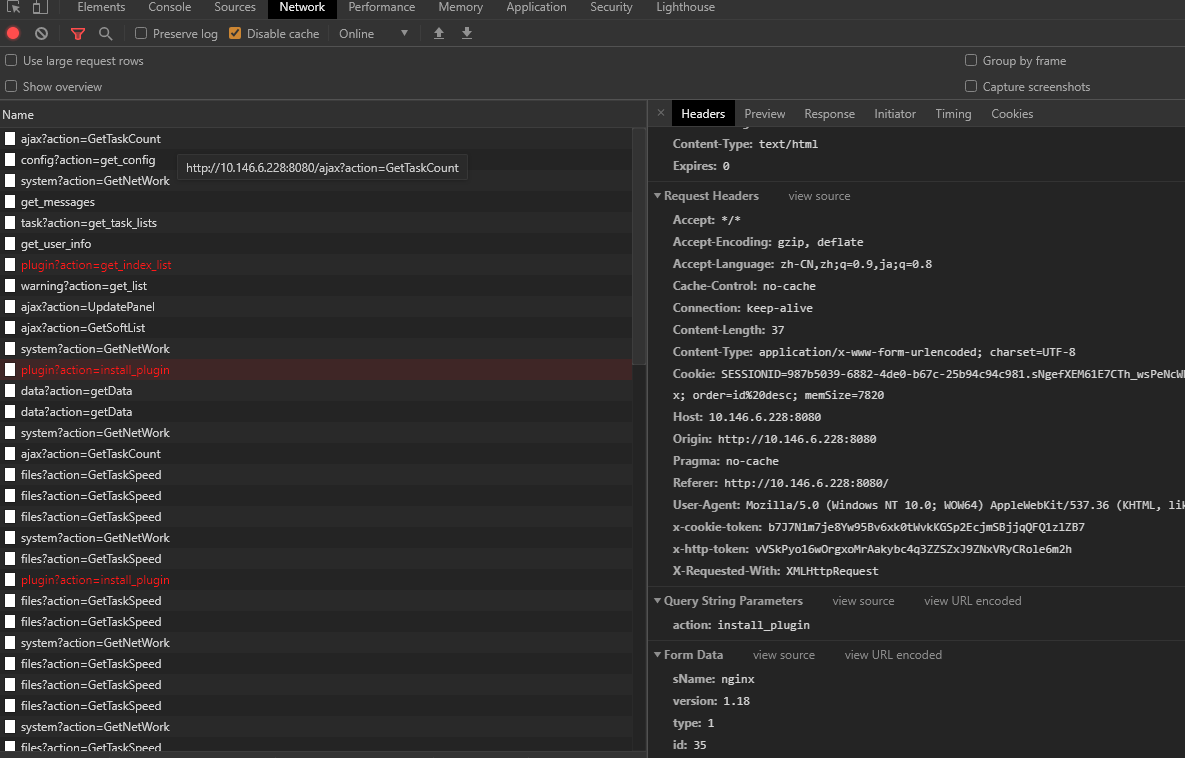Click view URL encoded for Query String

coord(973,601)
